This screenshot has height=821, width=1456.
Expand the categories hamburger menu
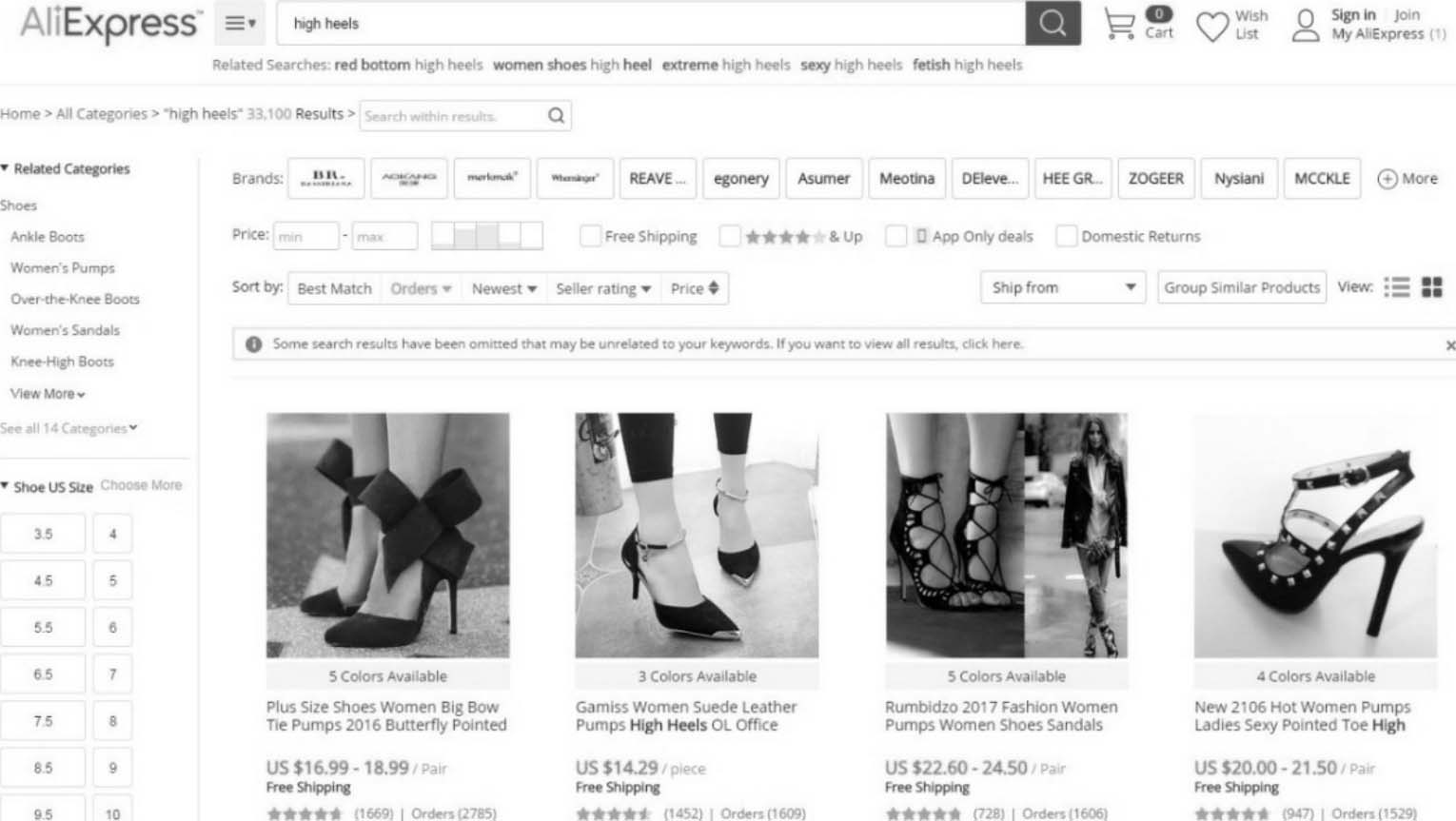coord(240,24)
